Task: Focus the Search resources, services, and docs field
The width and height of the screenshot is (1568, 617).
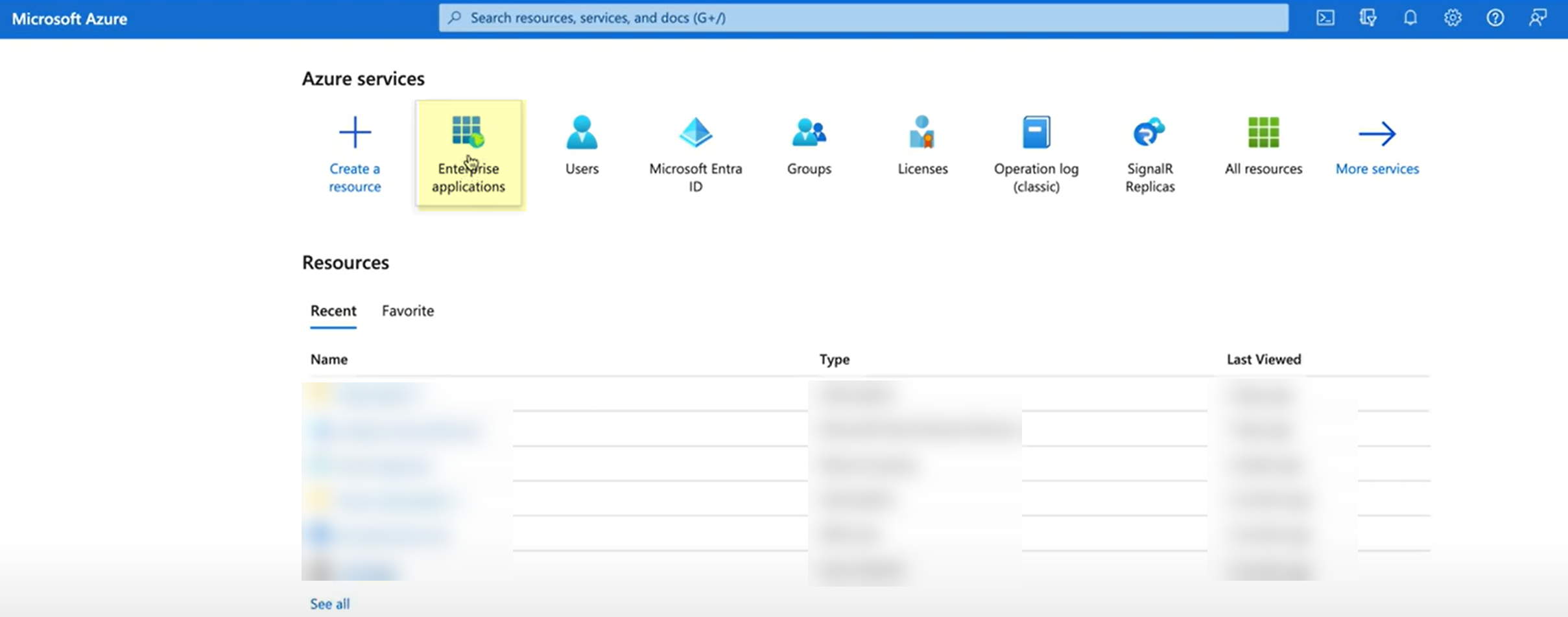Action: pos(863,18)
